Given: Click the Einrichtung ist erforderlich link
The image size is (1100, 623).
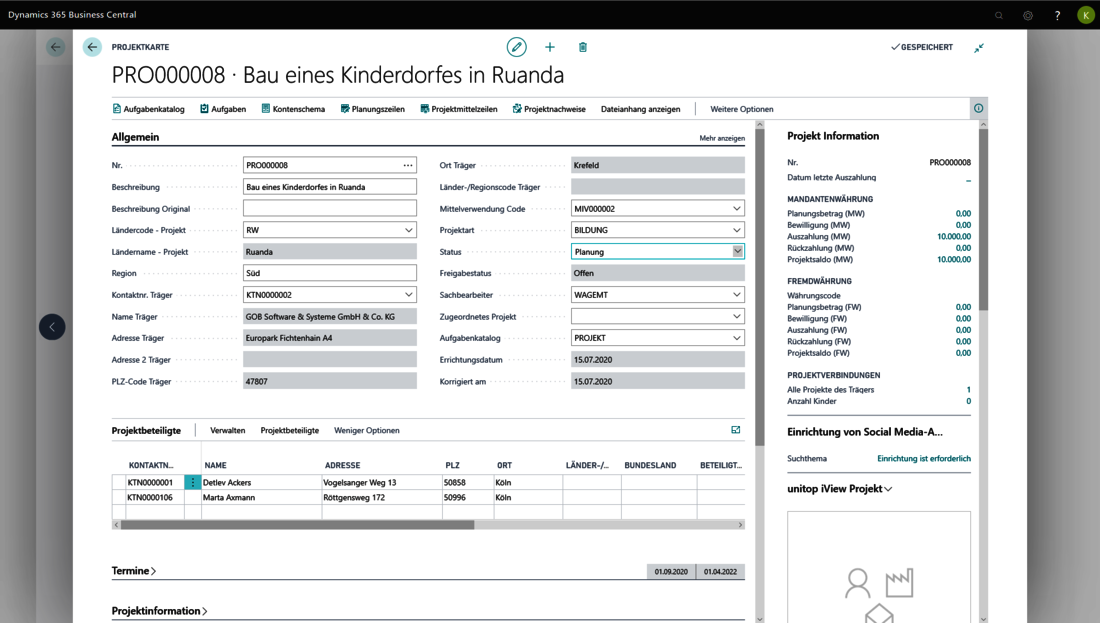Looking at the screenshot, I should click(x=924, y=459).
